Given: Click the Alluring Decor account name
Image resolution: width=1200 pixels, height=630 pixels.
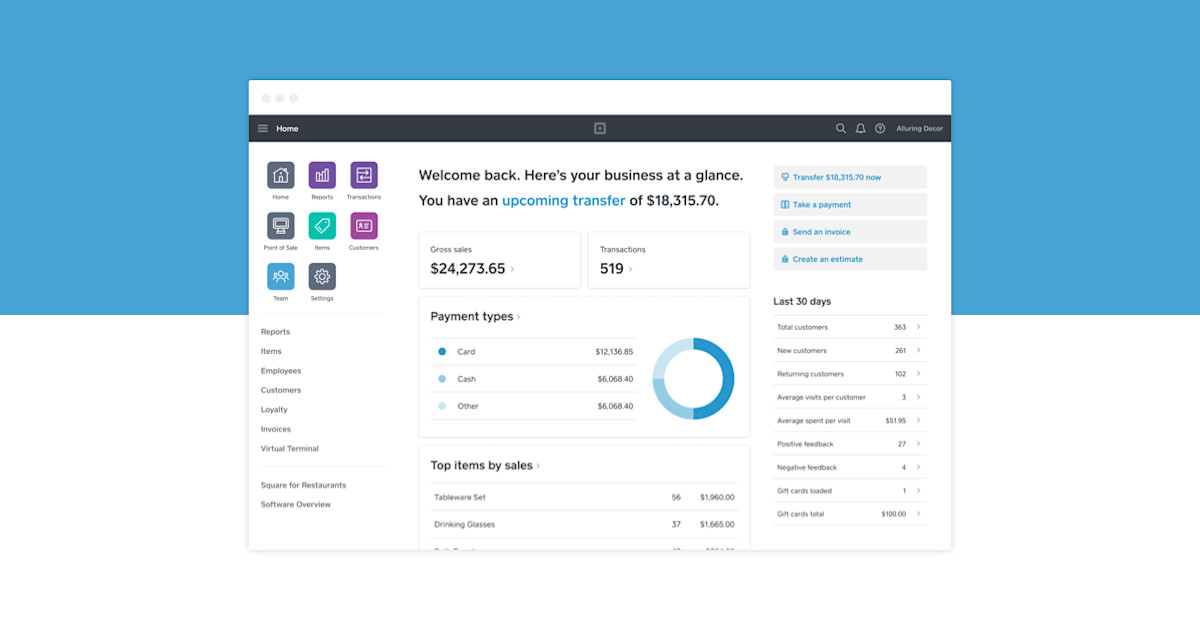Looking at the screenshot, I should (x=919, y=128).
